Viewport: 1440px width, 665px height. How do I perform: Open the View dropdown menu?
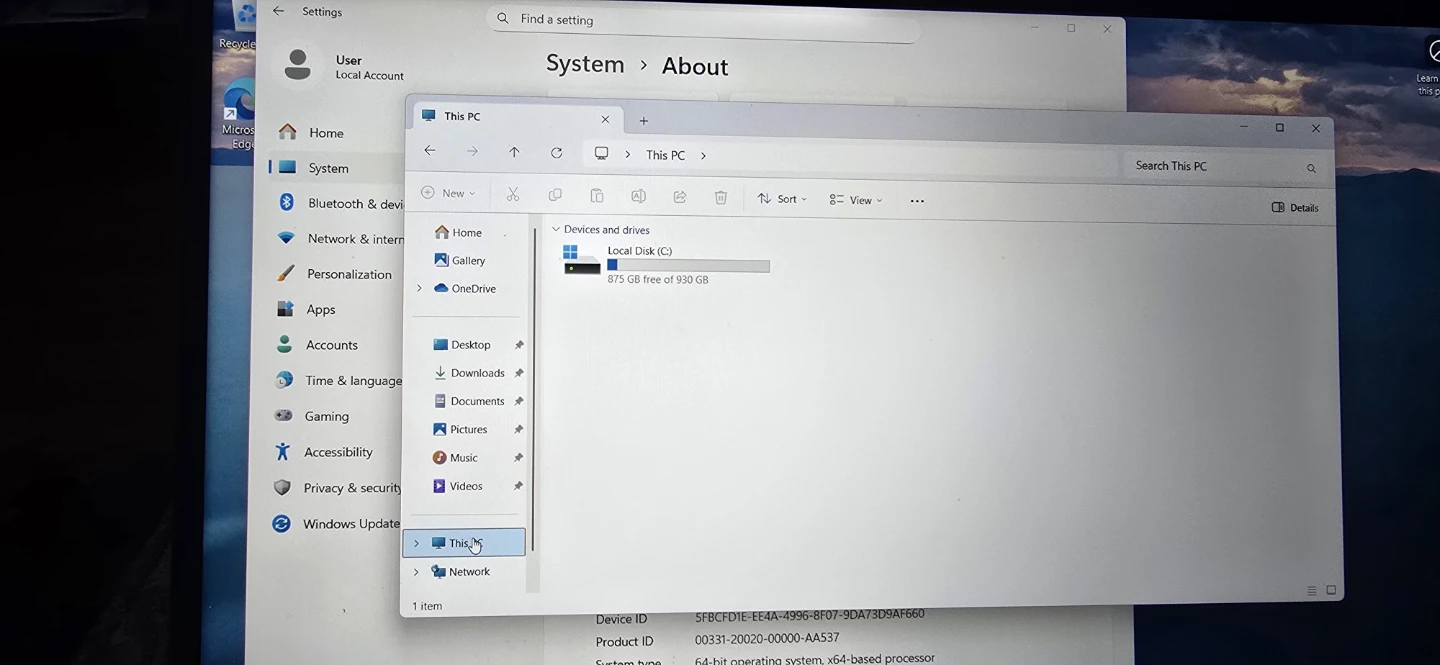click(856, 200)
